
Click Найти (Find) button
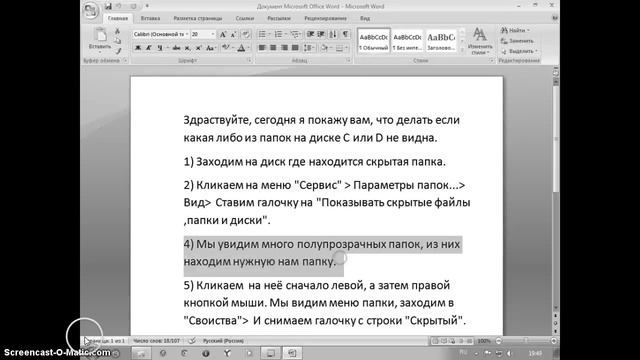[x=515, y=30]
